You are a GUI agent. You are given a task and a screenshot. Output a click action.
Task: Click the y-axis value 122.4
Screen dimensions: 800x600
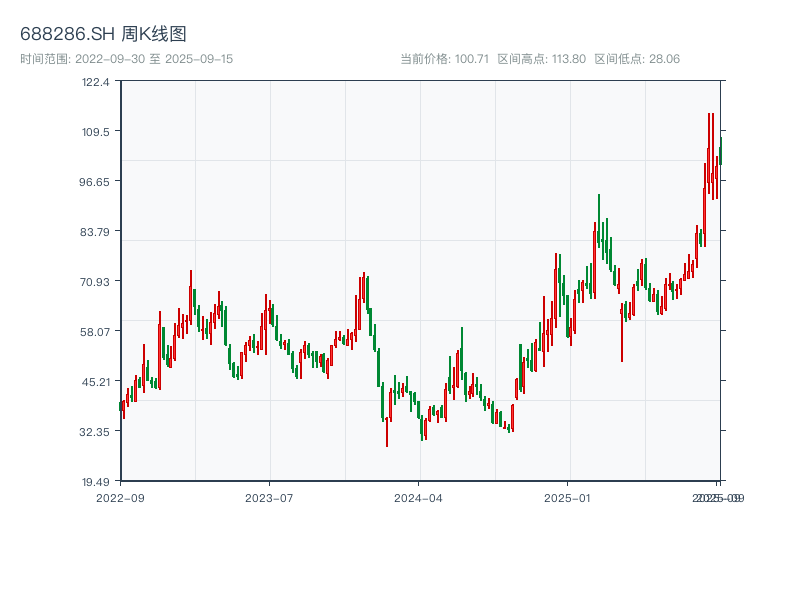click(95, 82)
